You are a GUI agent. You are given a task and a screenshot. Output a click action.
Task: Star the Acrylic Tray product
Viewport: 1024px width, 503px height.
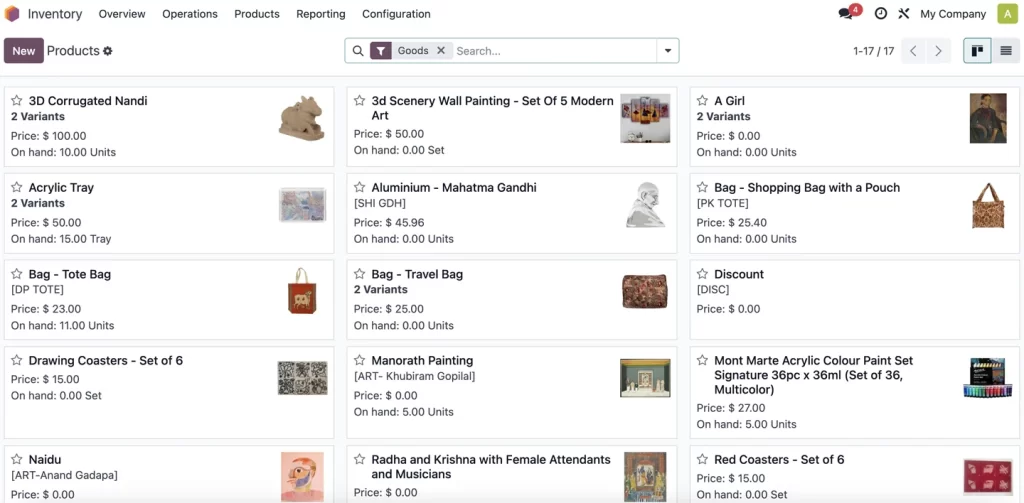pos(17,188)
